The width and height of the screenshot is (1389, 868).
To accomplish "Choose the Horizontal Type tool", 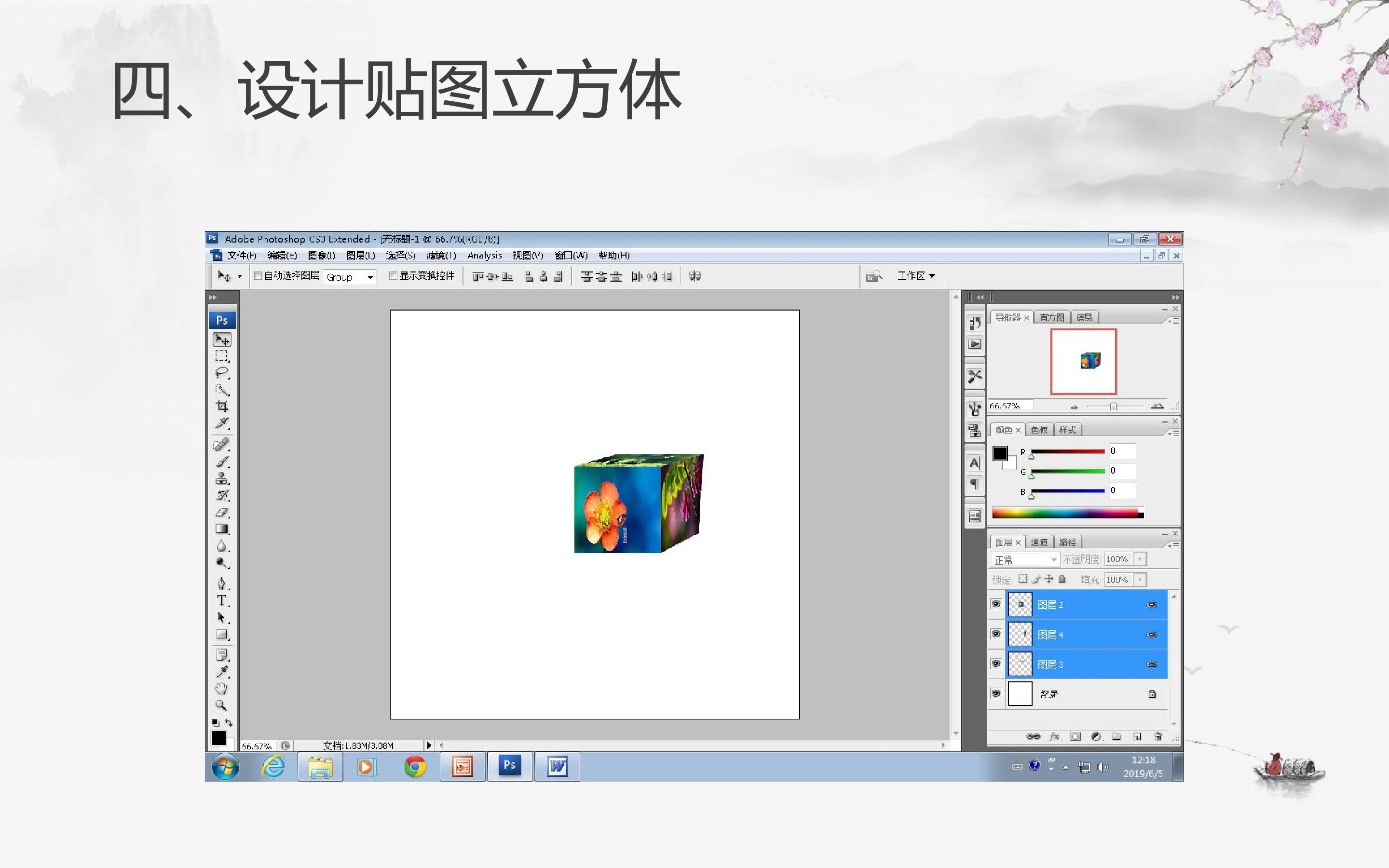I will tap(222, 601).
